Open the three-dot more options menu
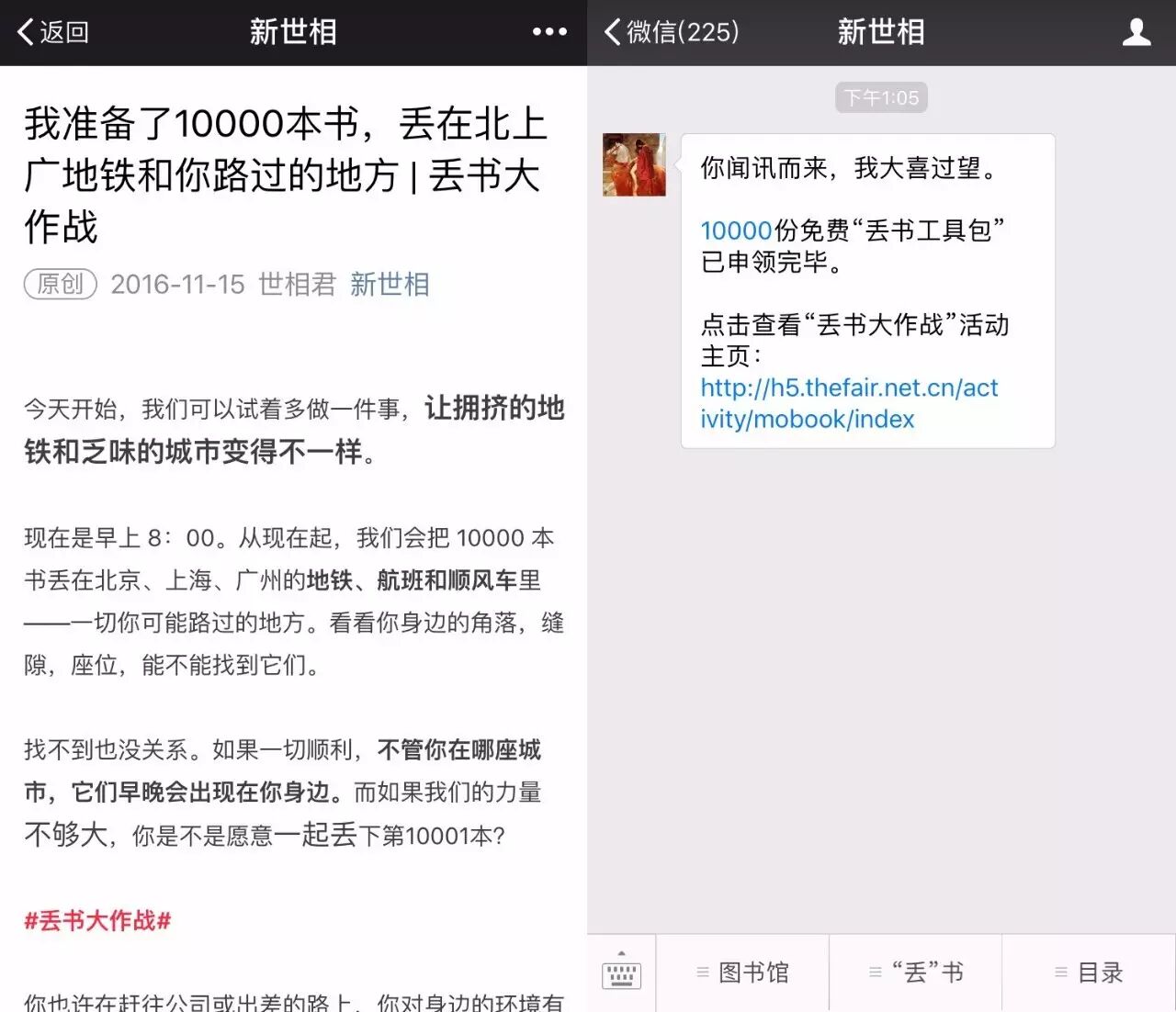Viewport: 1176px width, 1012px height. [549, 32]
